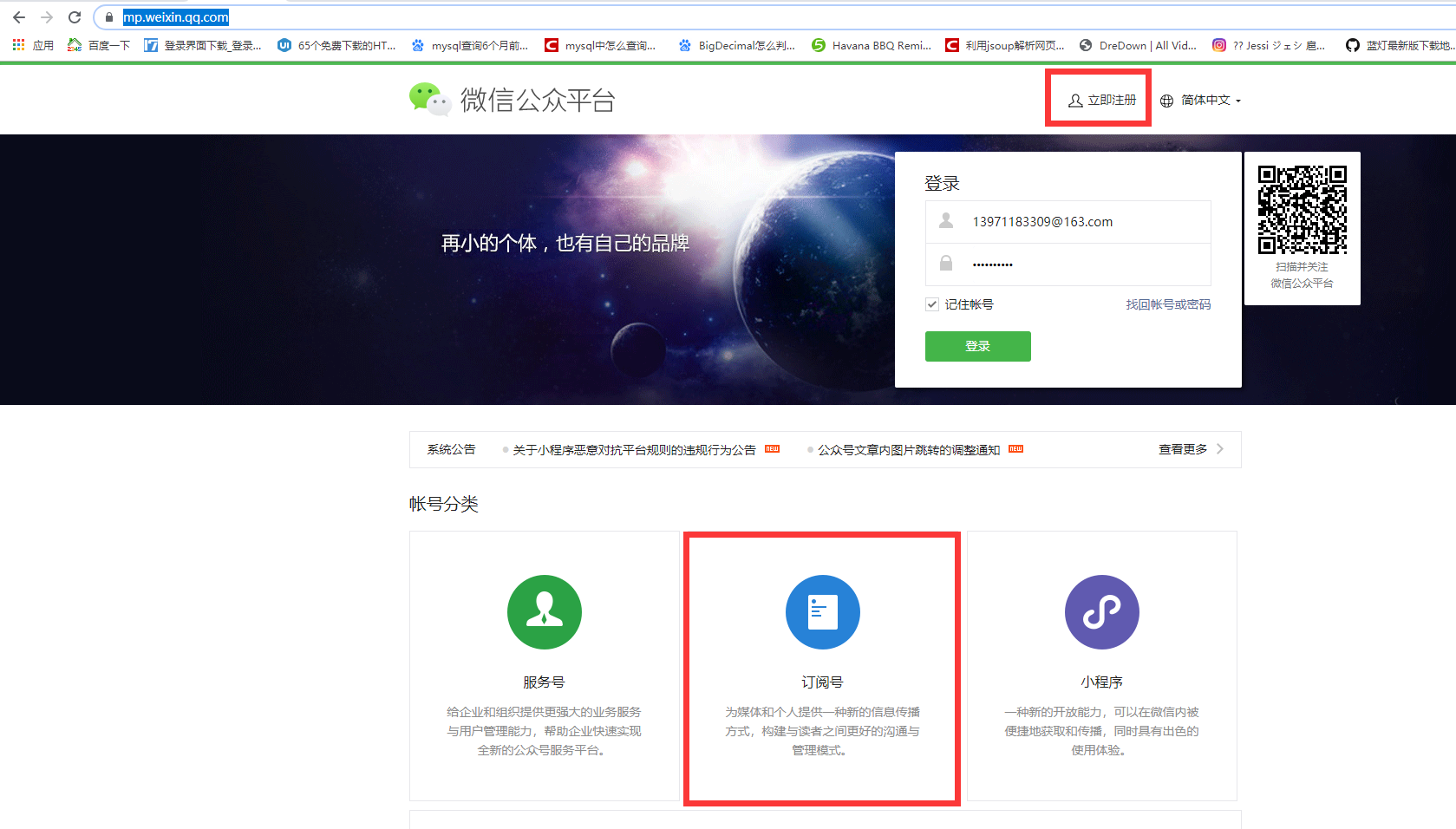Click the 服务号 card title
1456x829 pixels.
point(544,682)
